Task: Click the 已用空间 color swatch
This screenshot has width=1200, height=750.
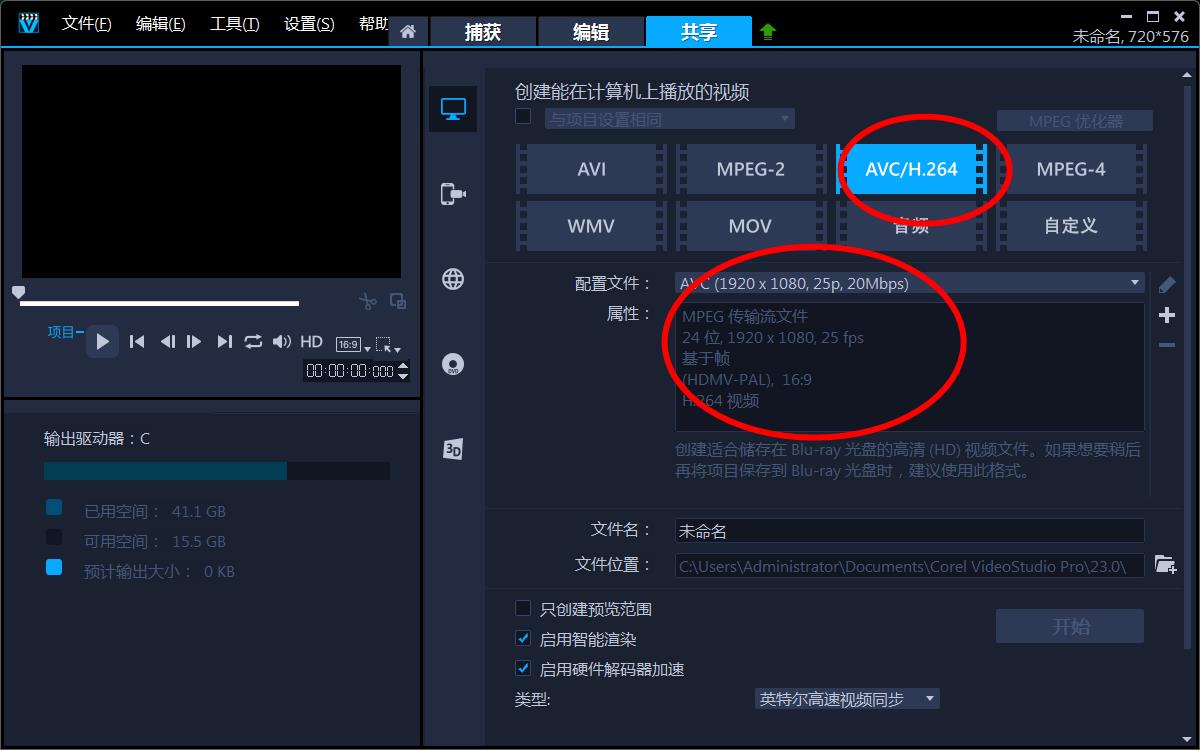Action: tap(54, 508)
